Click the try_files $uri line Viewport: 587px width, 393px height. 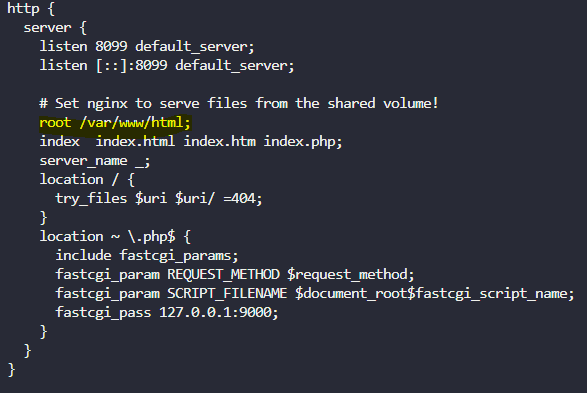[159, 199]
